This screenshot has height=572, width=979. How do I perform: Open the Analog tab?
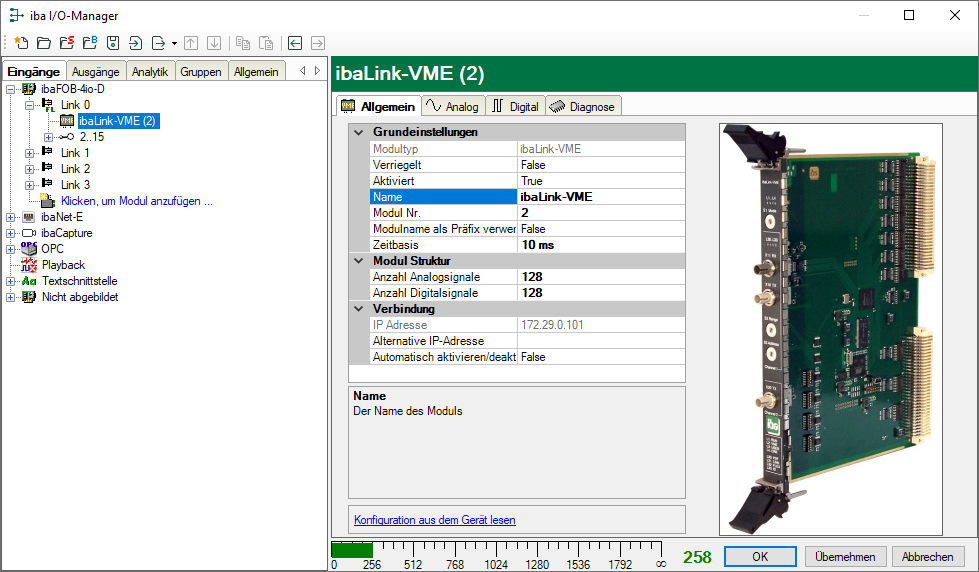click(x=453, y=106)
